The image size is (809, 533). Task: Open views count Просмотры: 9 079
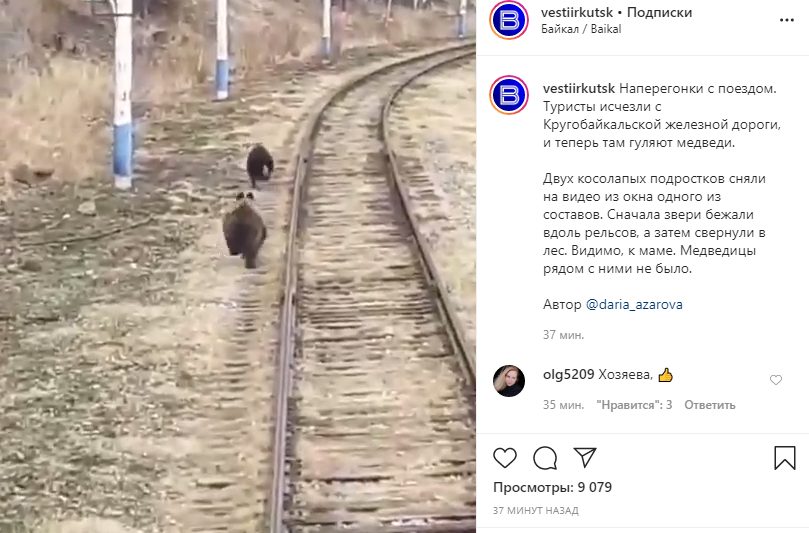[552, 488]
